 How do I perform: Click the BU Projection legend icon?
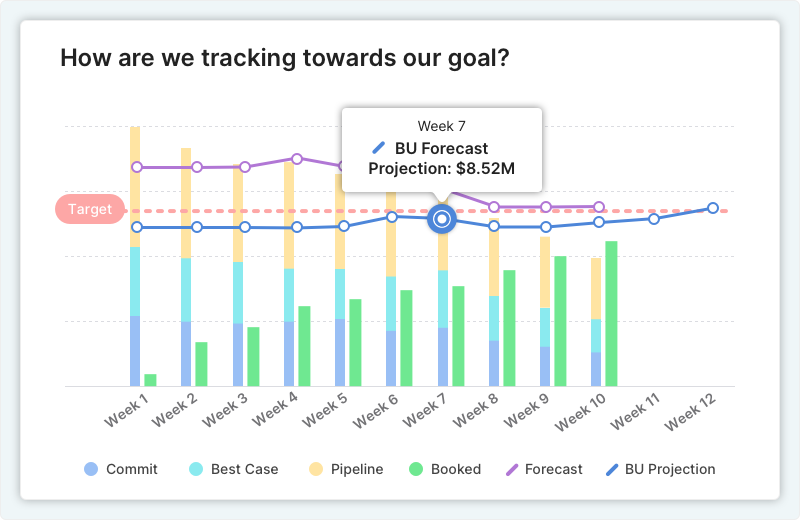pos(610,469)
